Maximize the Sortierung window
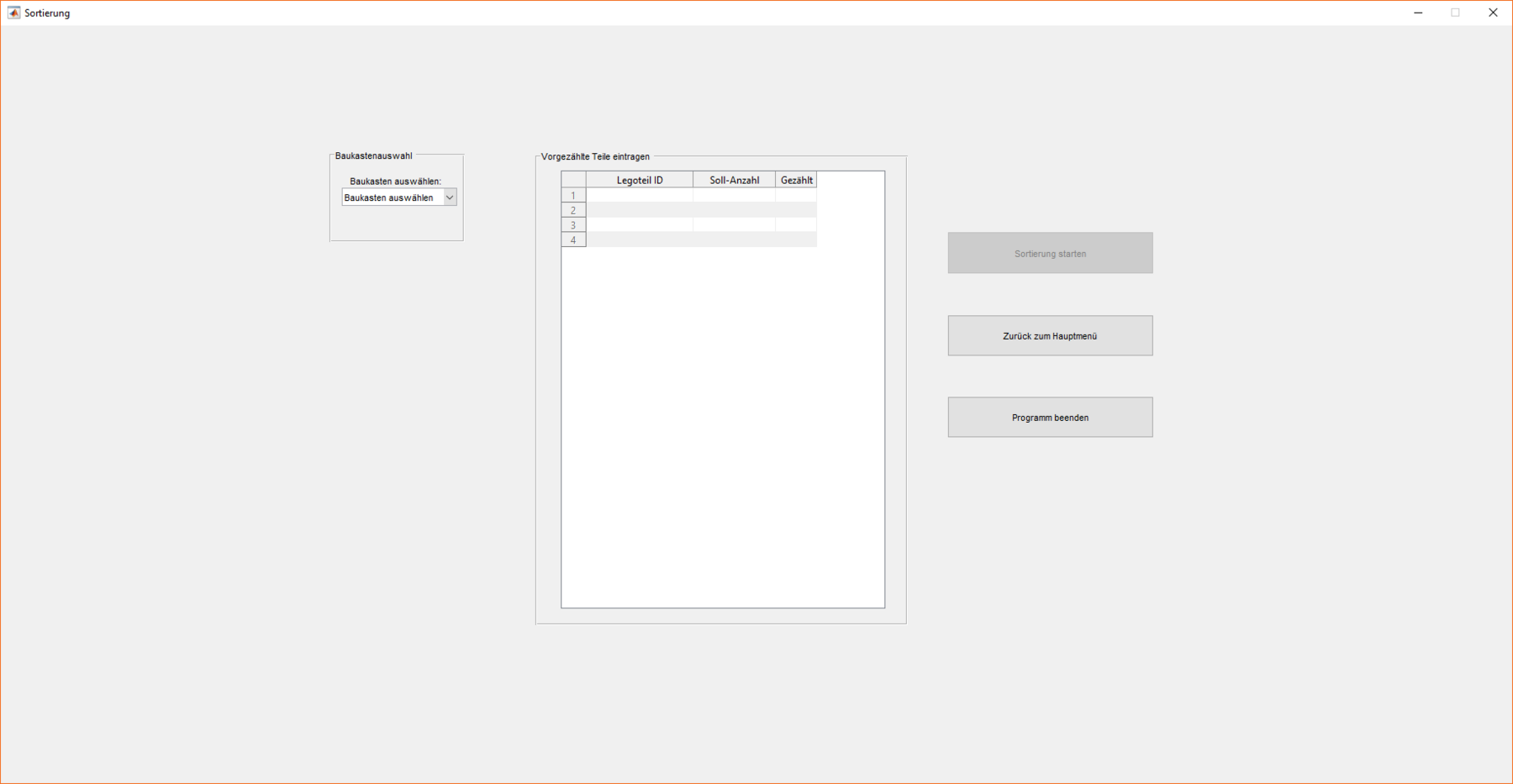 tap(1455, 13)
